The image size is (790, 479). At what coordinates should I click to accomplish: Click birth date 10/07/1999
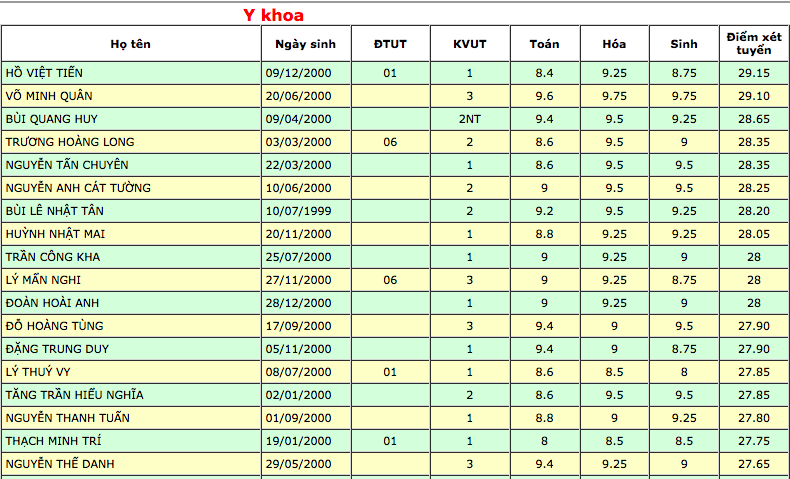298,211
